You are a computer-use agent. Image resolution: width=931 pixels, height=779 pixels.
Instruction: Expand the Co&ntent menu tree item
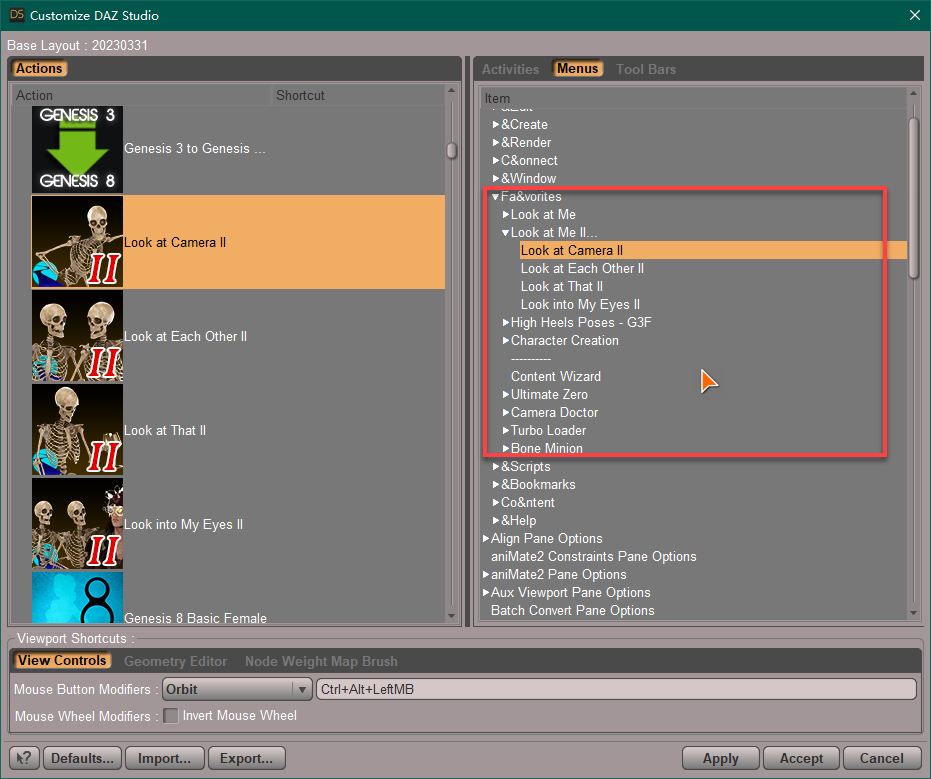click(496, 502)
